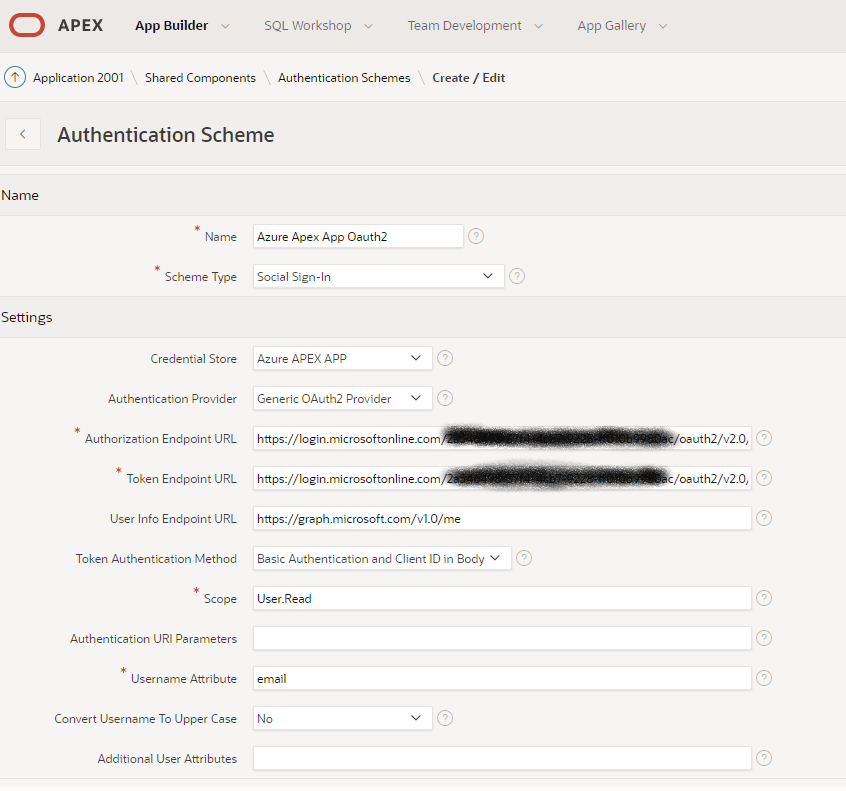The width and height of the screenshot is (846, 791).
Task: Expand the Scheme Type dropdown
Action: [x=378, y=276]
